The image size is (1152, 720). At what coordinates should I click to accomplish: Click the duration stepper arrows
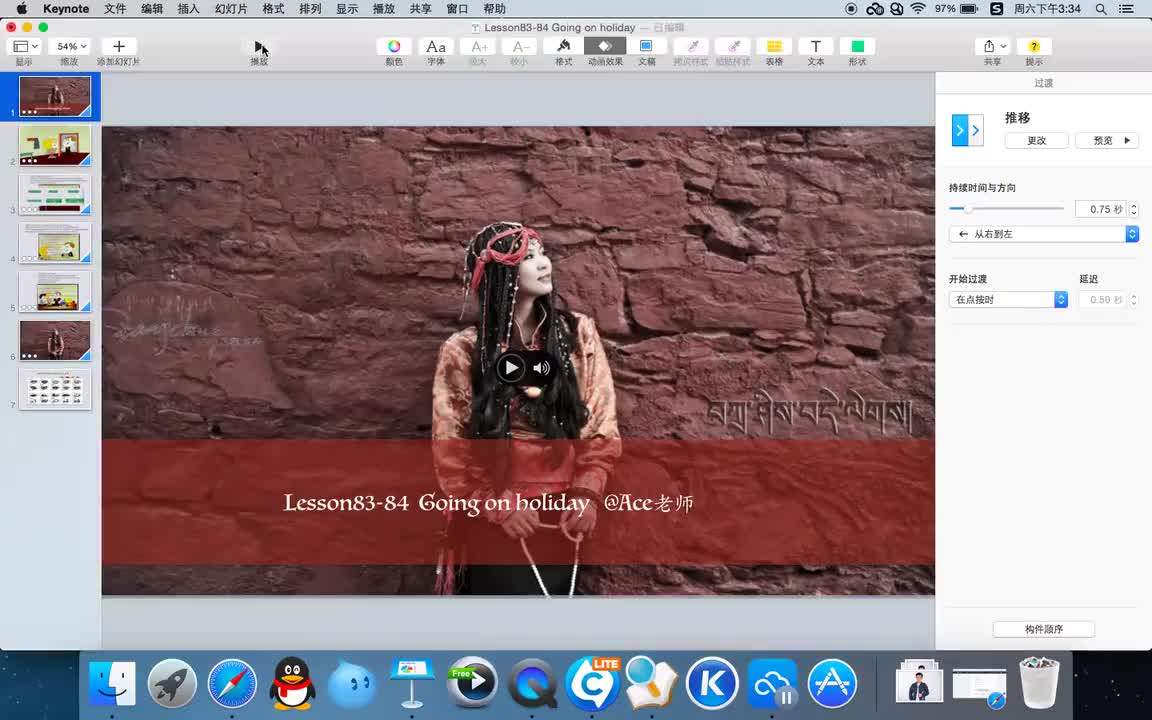click(x=1134, y=209)
